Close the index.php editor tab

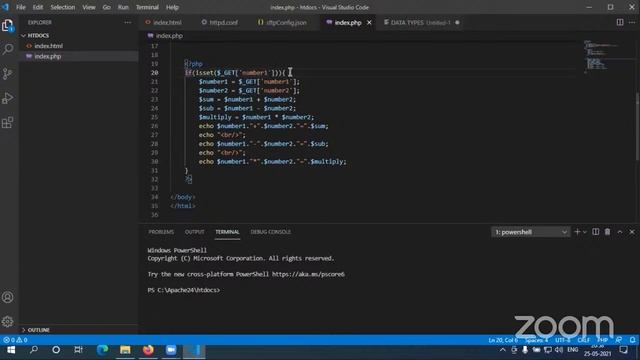369,22
